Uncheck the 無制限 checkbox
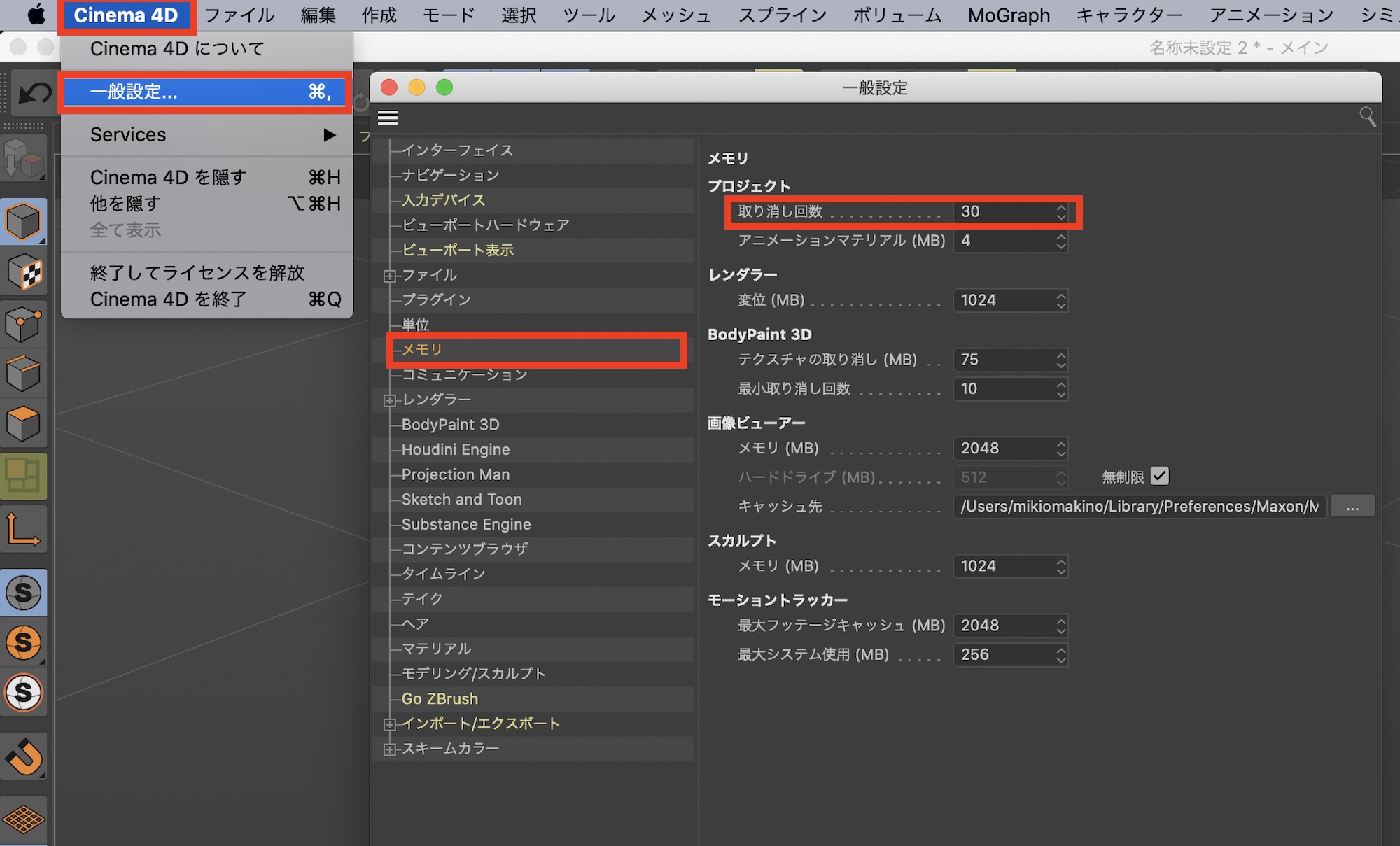This screenshot has width=1400, height=846. [x=1159, y=477]
